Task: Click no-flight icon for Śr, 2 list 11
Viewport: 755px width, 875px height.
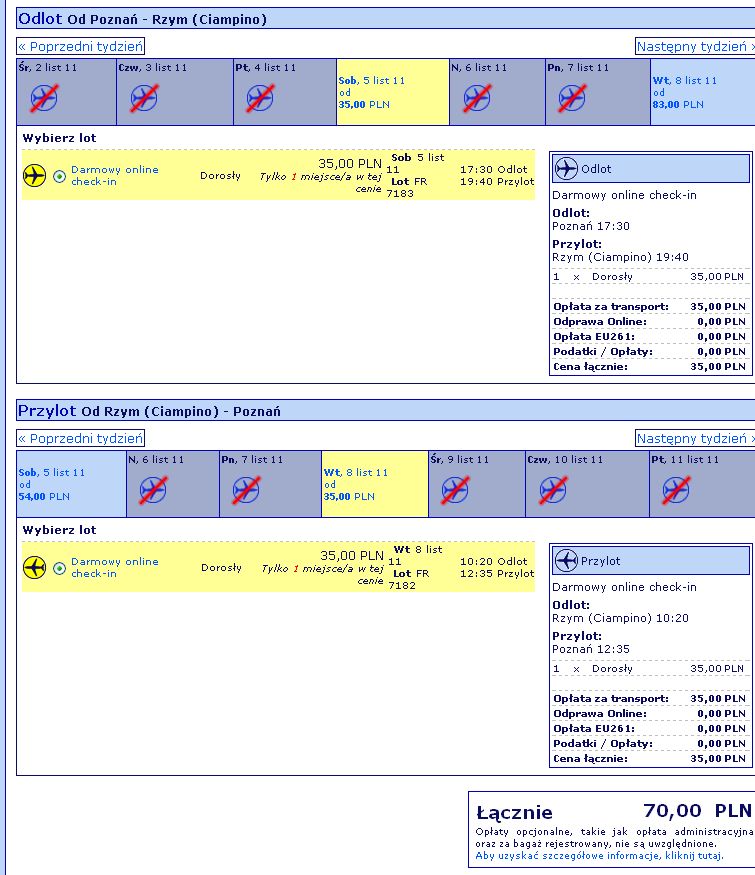Action: point(44,98)
